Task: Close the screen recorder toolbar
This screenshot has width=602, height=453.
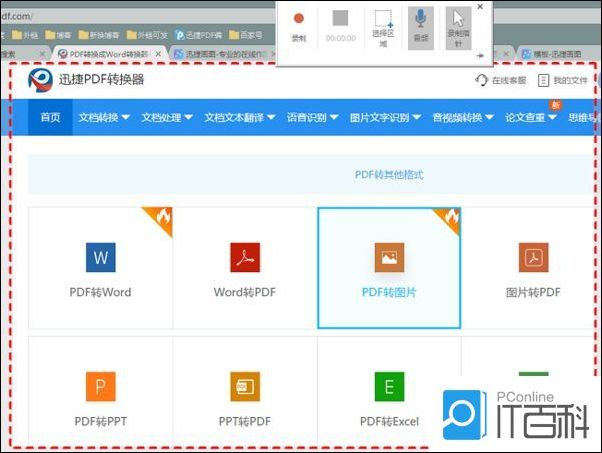Action: (x=480, y=7)
